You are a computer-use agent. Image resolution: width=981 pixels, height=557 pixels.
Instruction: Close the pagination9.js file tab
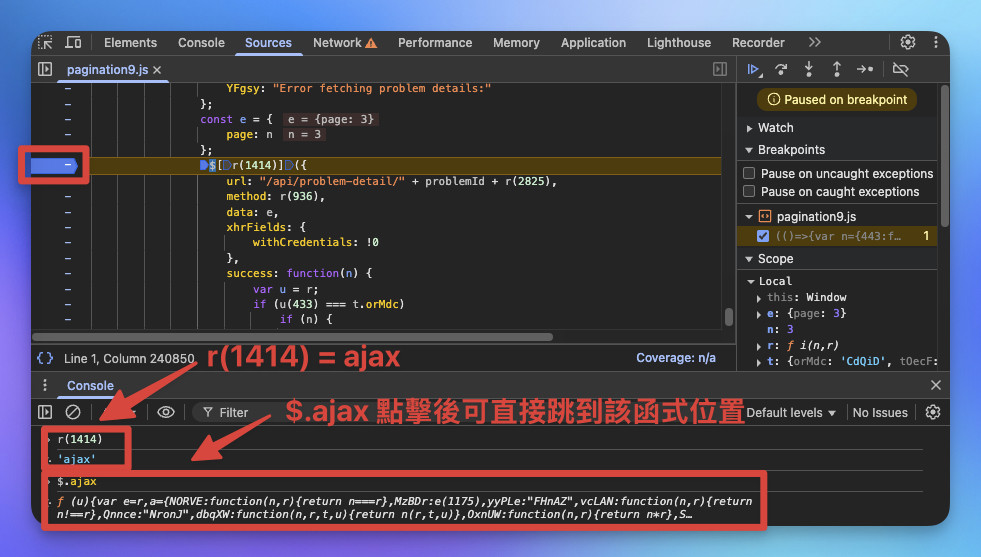point(157,70)
